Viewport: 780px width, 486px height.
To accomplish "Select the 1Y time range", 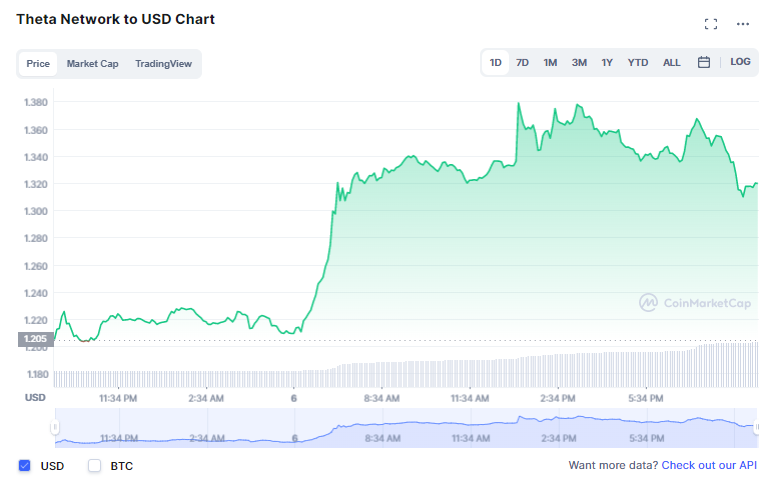I will click(607, 63).
